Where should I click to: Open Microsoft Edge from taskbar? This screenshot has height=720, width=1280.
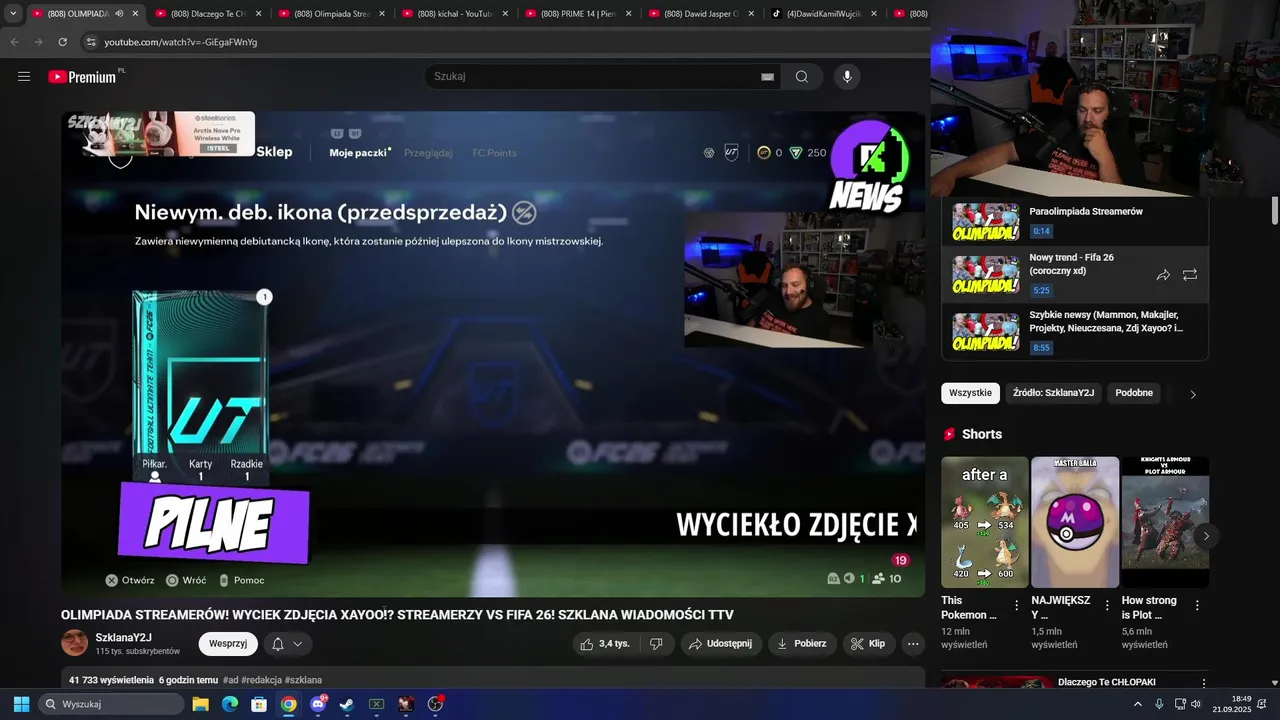pyautogui.click(x=230, y=704)
